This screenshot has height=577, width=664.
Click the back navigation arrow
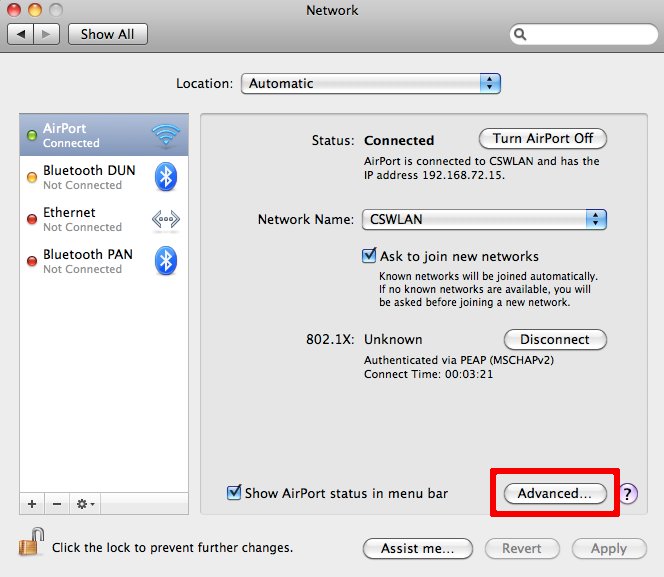pyautogui.click(x=20, y=34)
